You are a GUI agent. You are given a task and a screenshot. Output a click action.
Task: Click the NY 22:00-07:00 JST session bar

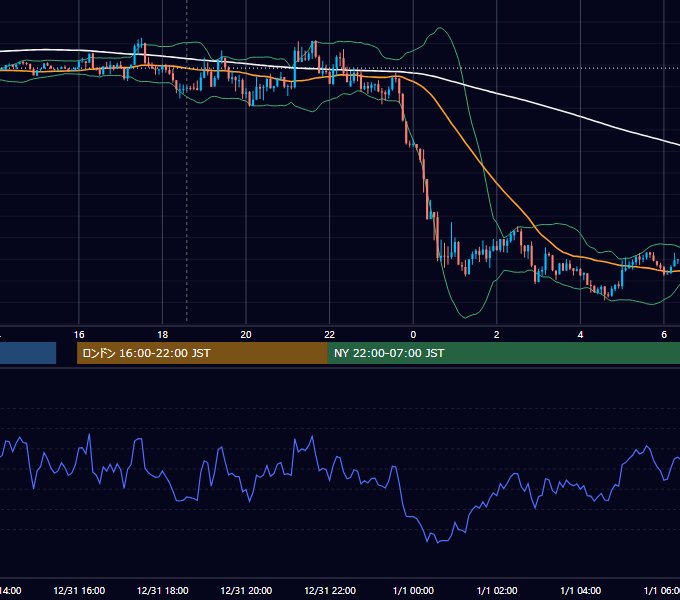503,353
